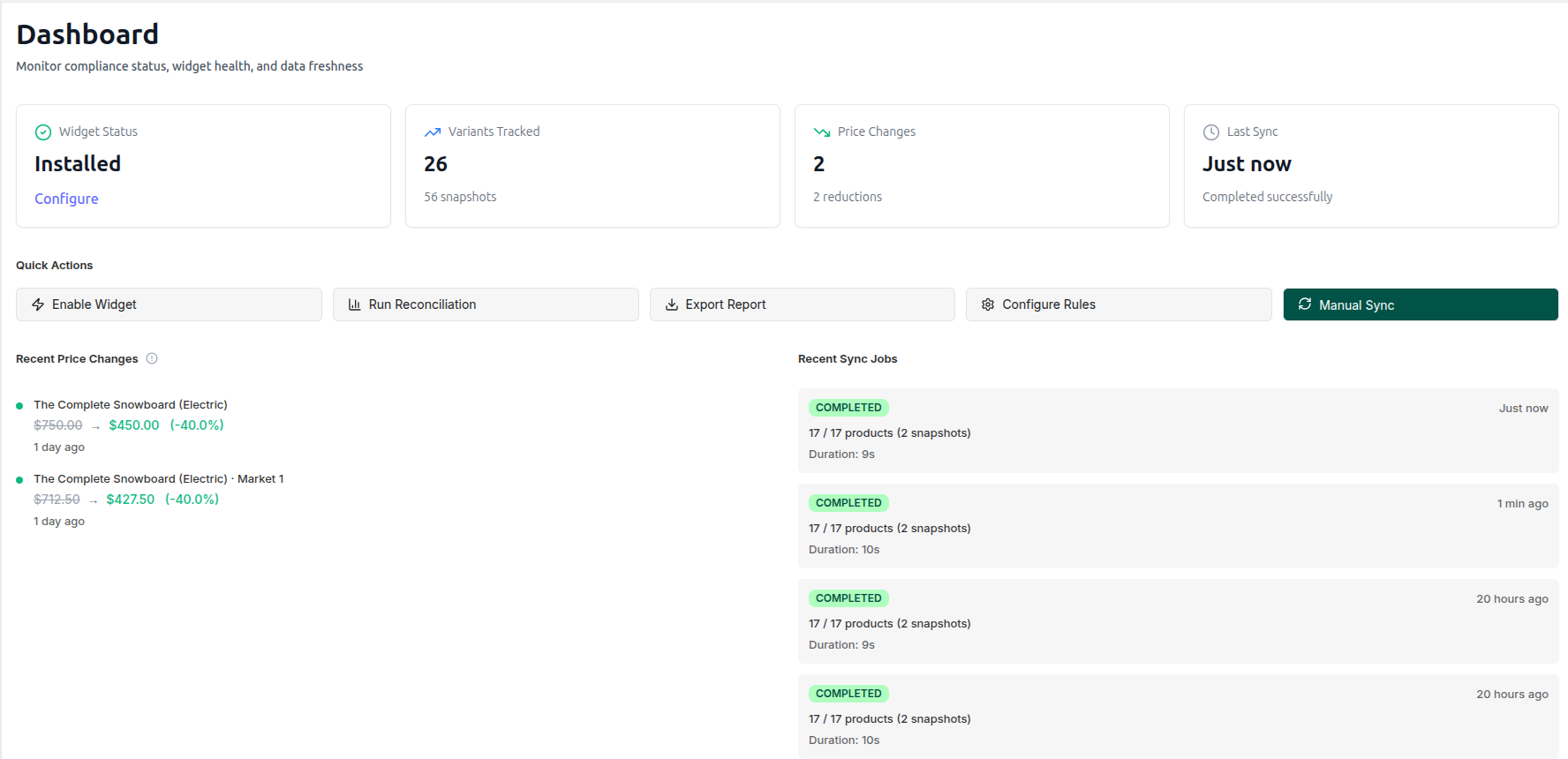
Task: Click the lightning bolt icon on Enable Widget
Action: [38, 304]
